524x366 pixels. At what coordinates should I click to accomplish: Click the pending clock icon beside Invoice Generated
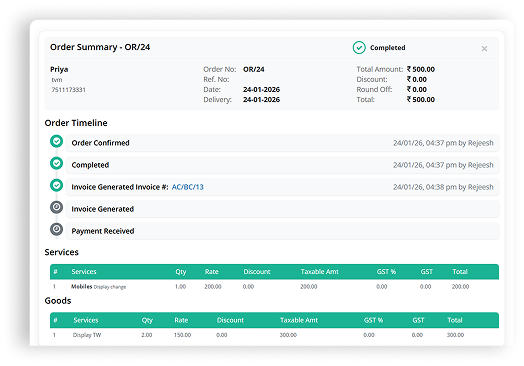pyautogui.click(x=56, y=208)
